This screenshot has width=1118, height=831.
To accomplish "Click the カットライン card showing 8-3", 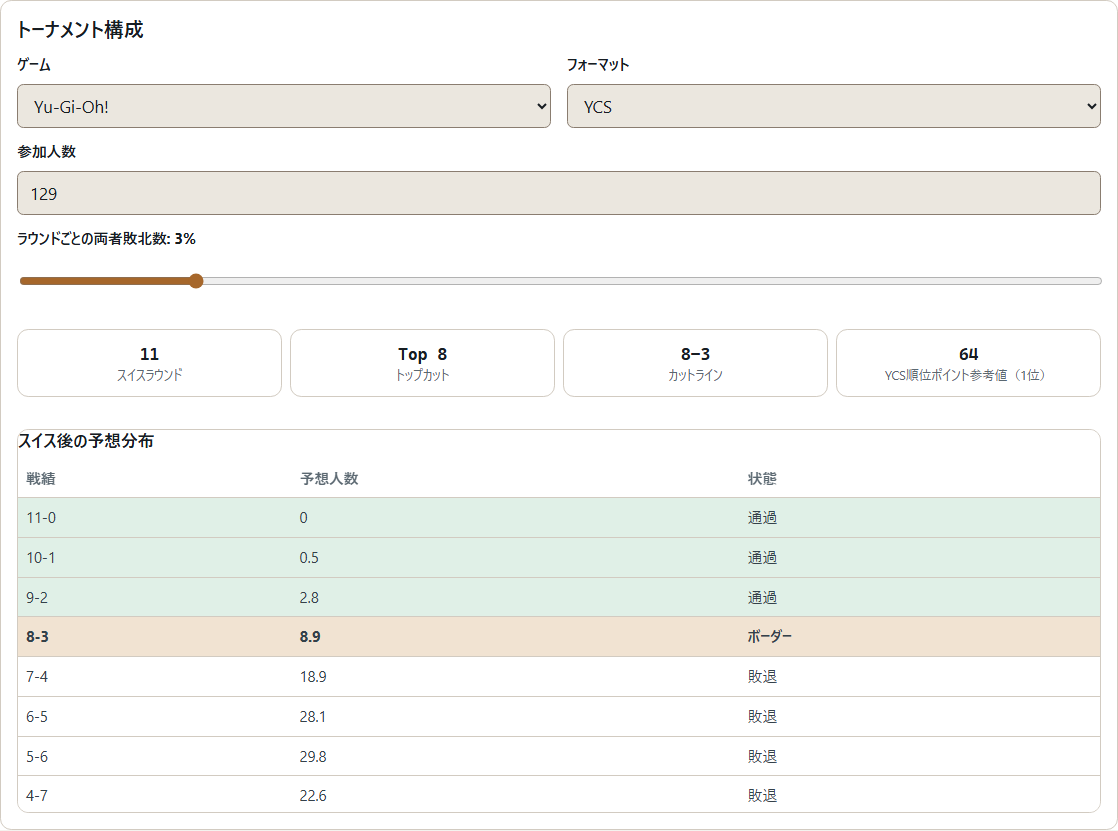I will pos(695,363).
